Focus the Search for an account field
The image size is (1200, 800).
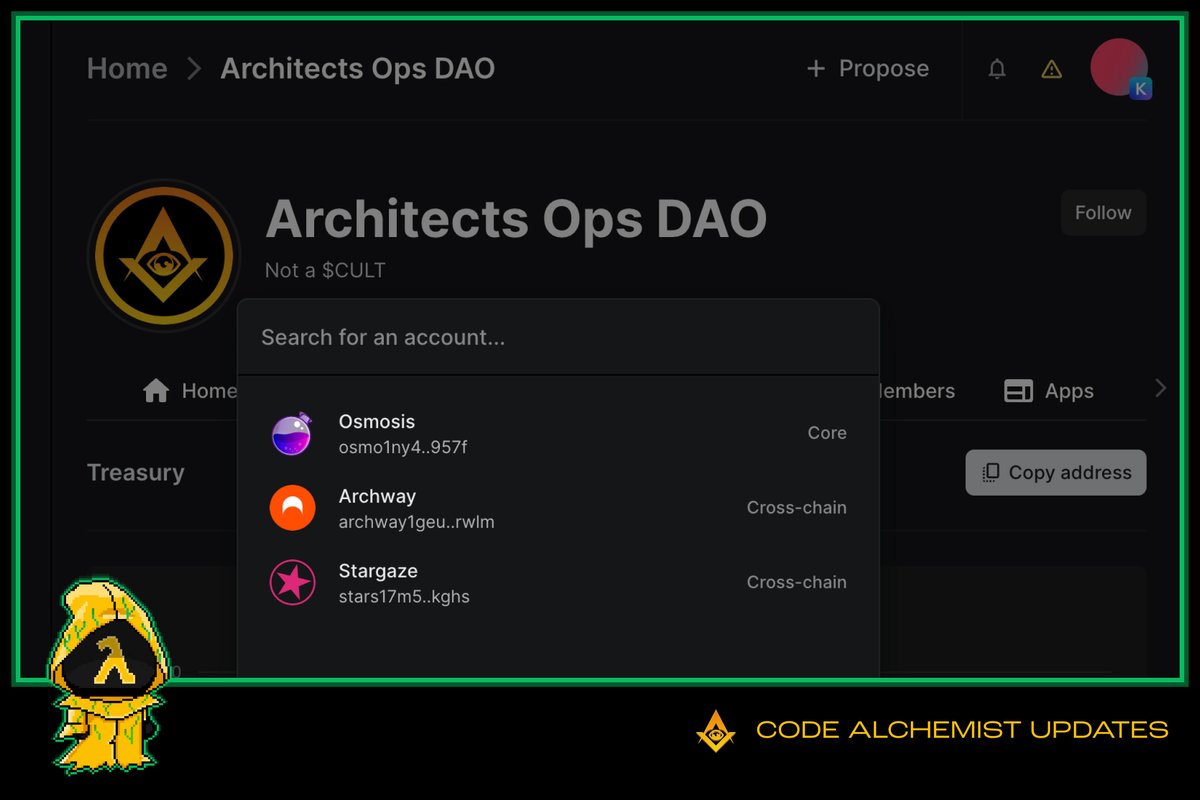click(x=558, y=337)
